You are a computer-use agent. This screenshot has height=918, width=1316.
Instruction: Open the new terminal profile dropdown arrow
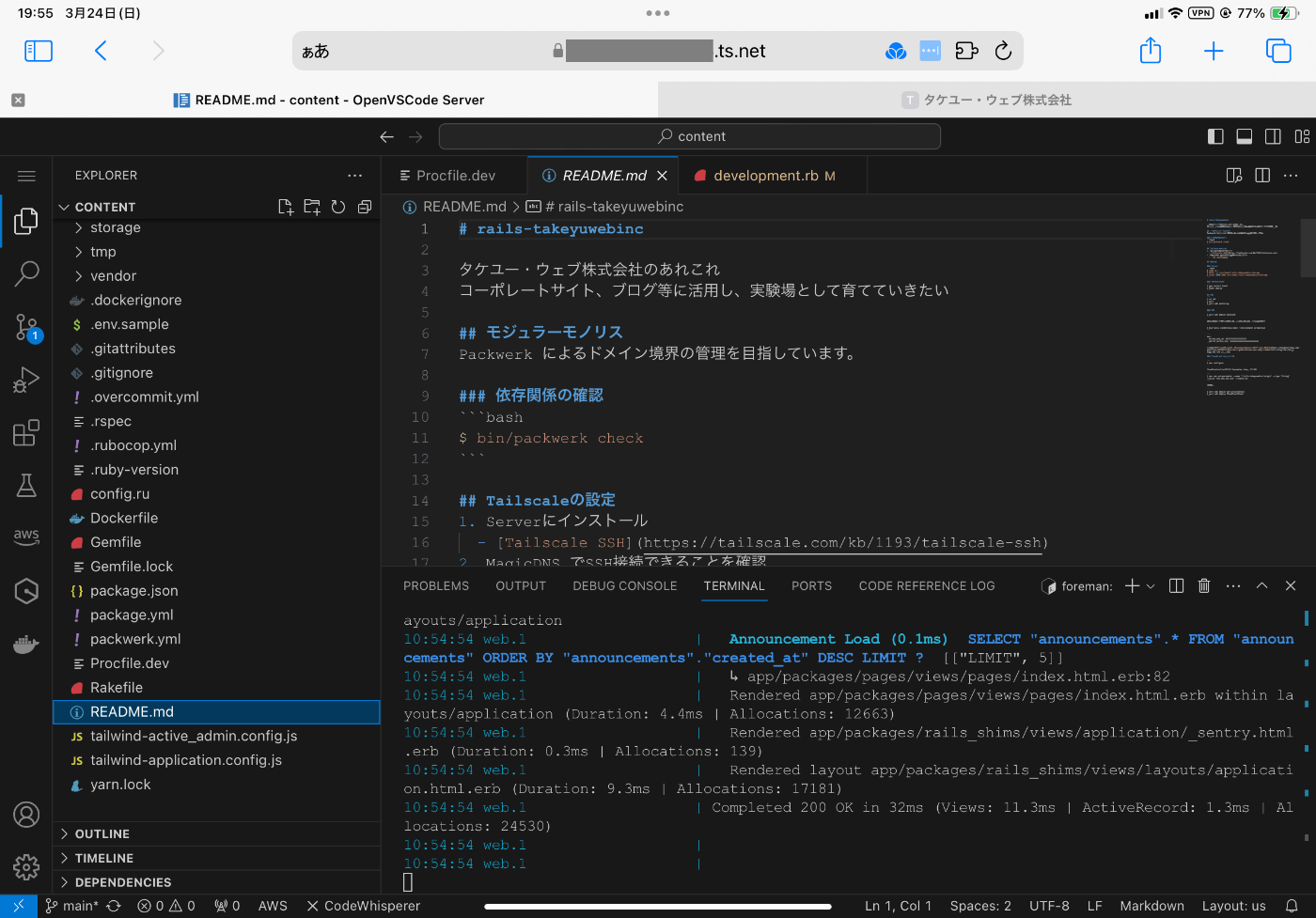[x=1151, y=585]
